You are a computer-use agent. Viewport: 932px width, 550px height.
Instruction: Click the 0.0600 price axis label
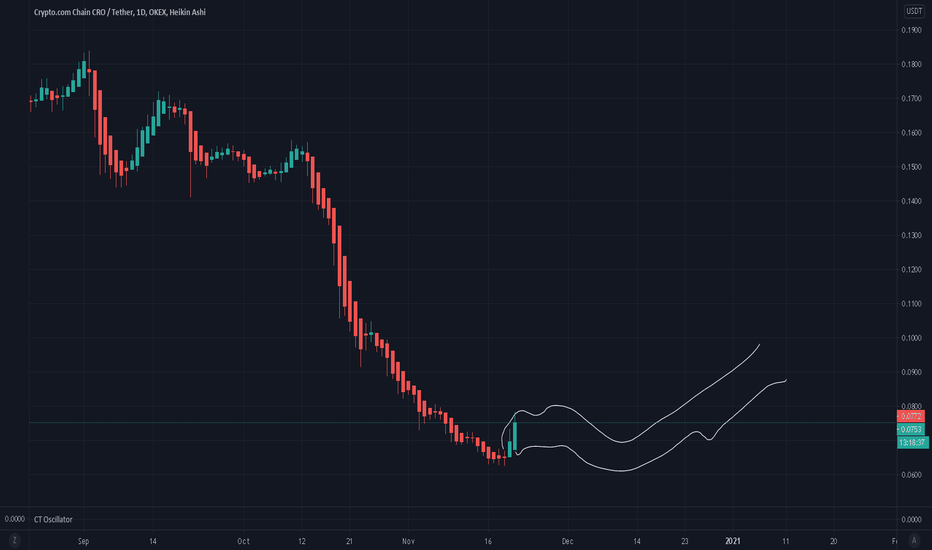tap(911, 474)
